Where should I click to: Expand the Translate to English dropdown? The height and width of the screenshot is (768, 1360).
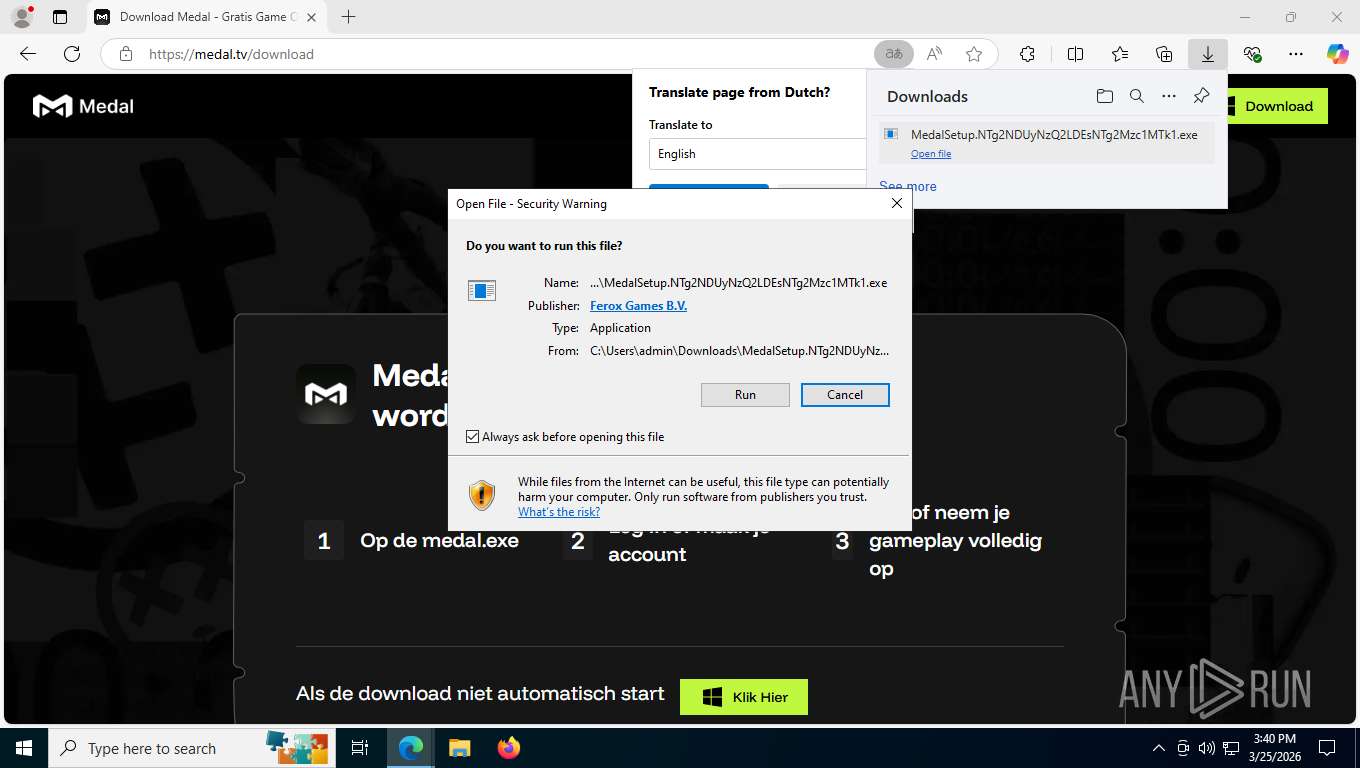pos(757,154)
